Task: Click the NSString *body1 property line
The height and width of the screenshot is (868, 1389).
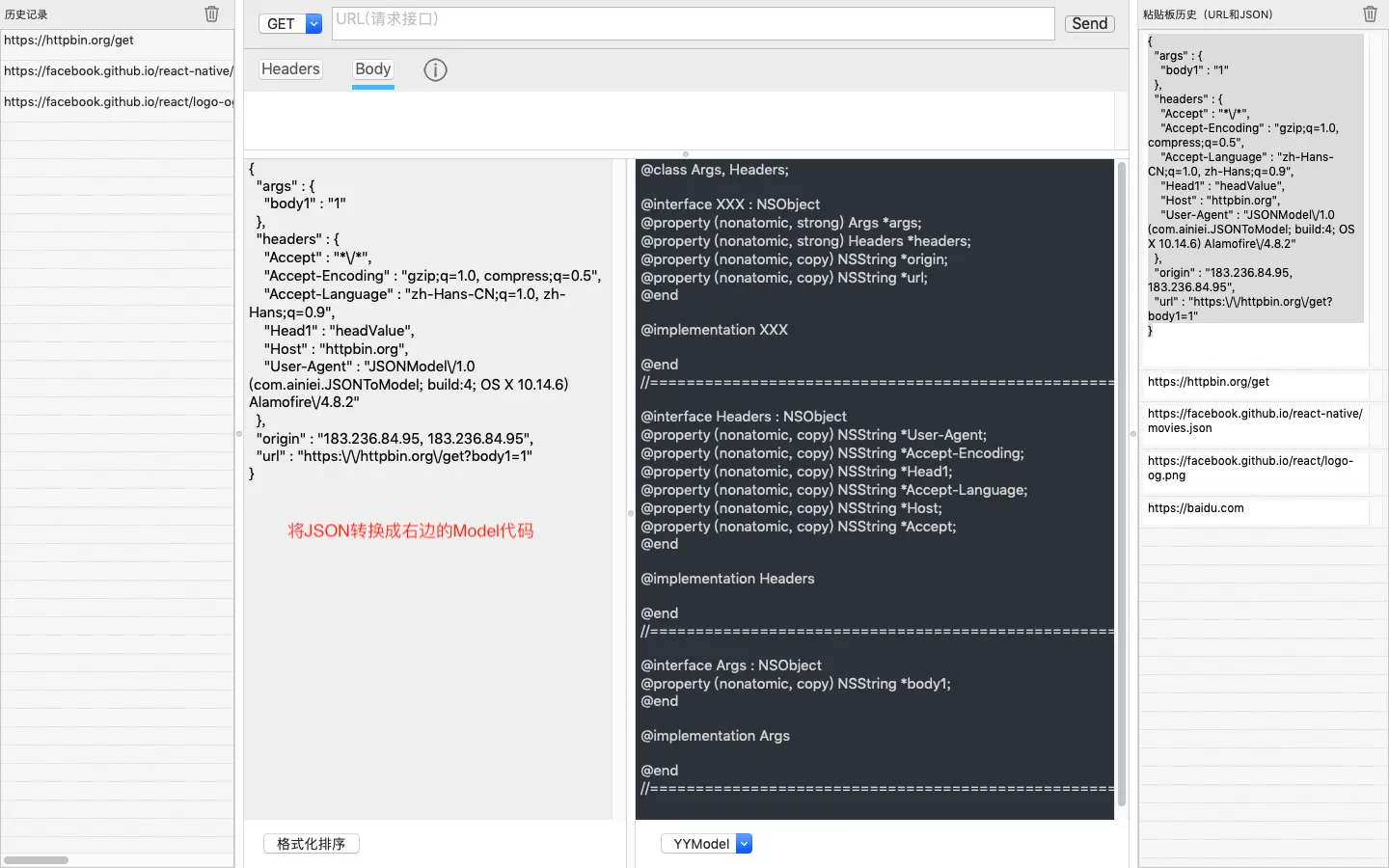Action: 796,684
